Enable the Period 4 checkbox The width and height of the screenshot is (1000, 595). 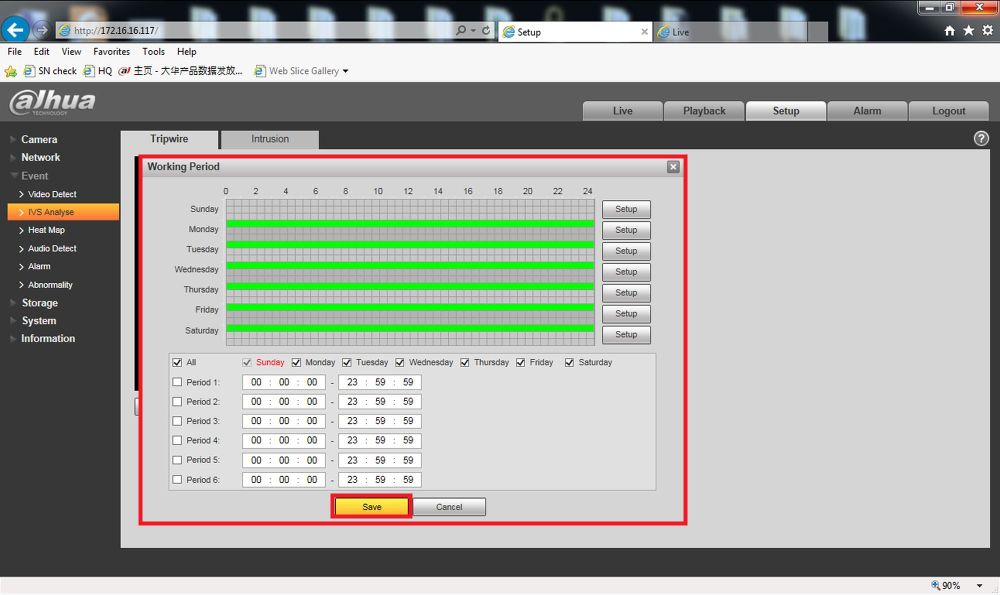pos(177,441)
